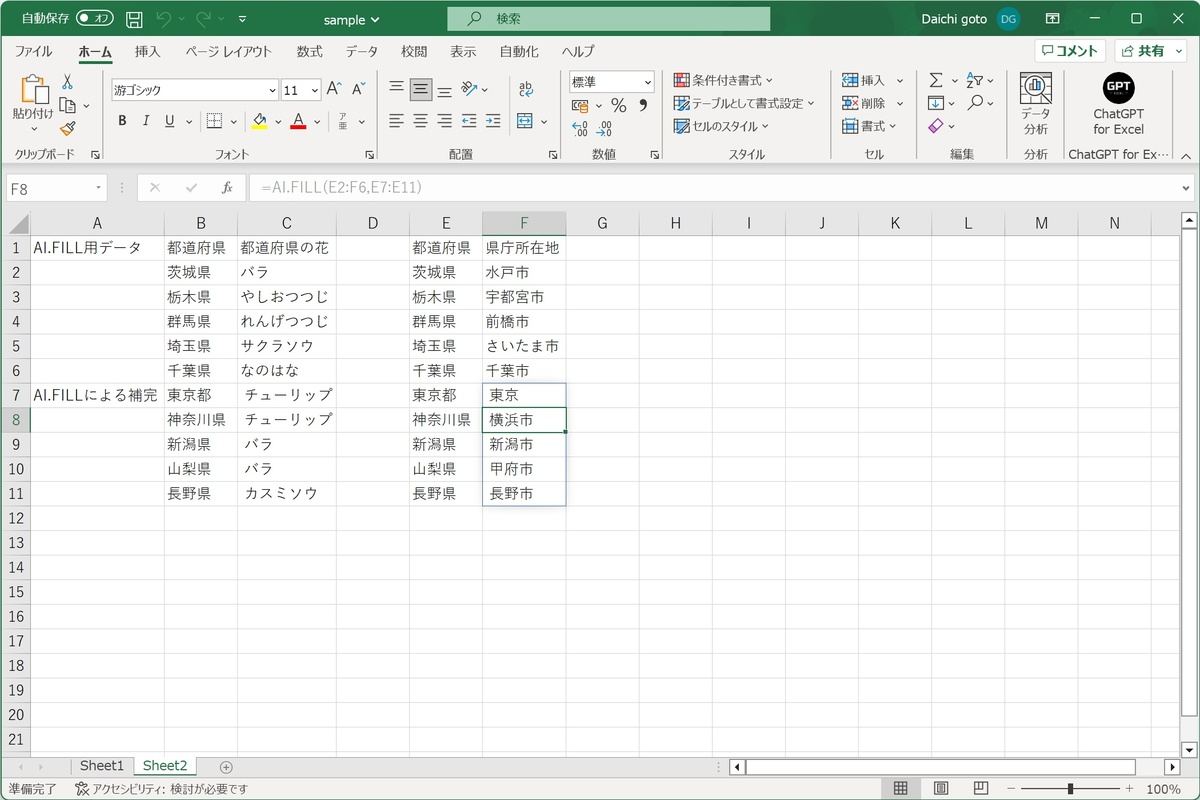
Task: Switch to the 数式 ribbon tab
Action: [x=309, y=51]
